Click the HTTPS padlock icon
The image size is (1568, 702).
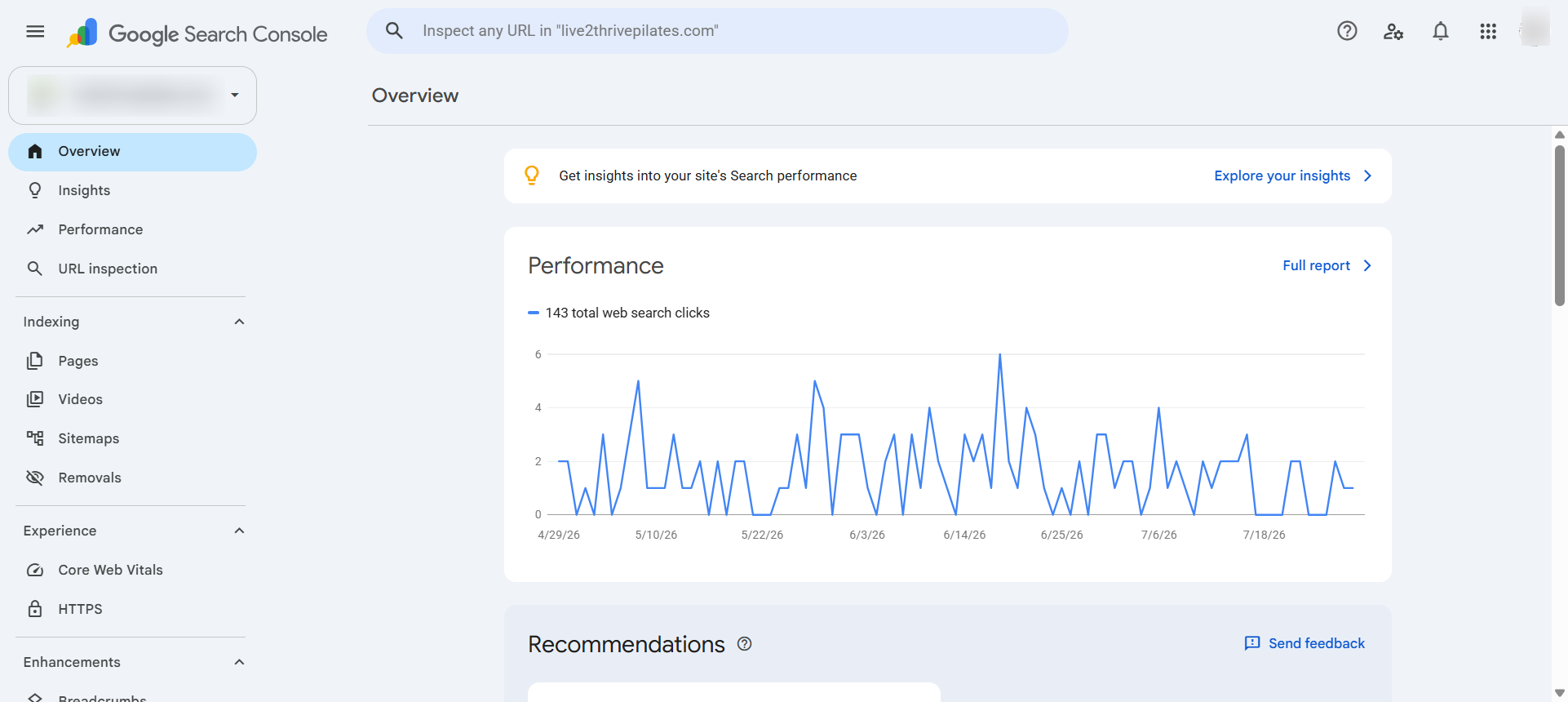pyautogui.click(x=35, y=609)
